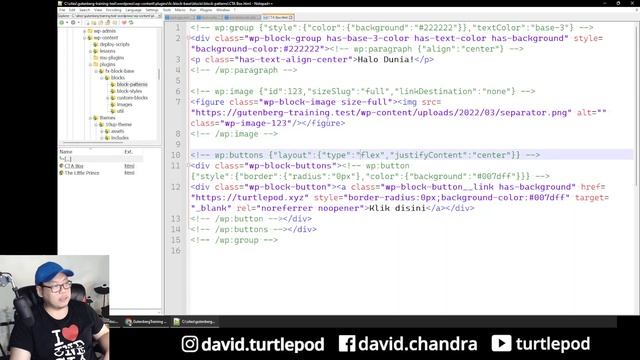Click the 'Halo Dunia!' text in line 3
This screenshot has height=360, width=640.
pyautogui.click(x=386, y=60)
